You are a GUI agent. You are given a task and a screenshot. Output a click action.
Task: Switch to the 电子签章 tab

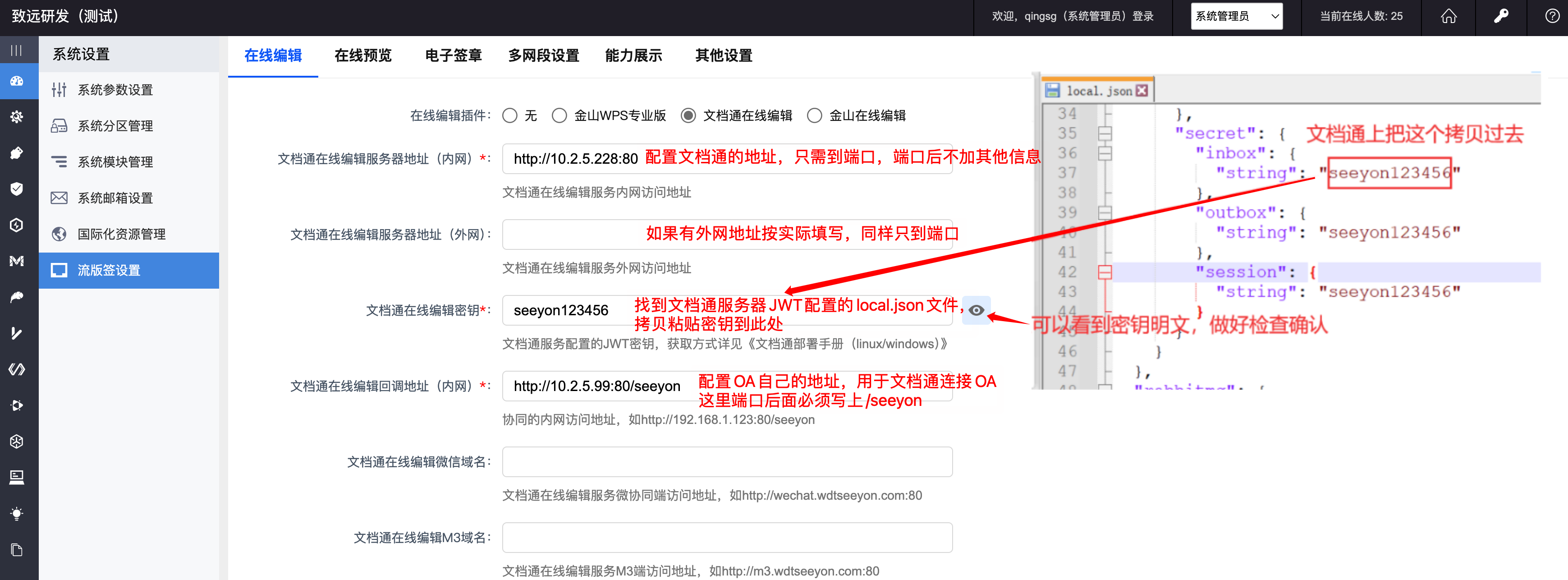click(x=453, y=56)
